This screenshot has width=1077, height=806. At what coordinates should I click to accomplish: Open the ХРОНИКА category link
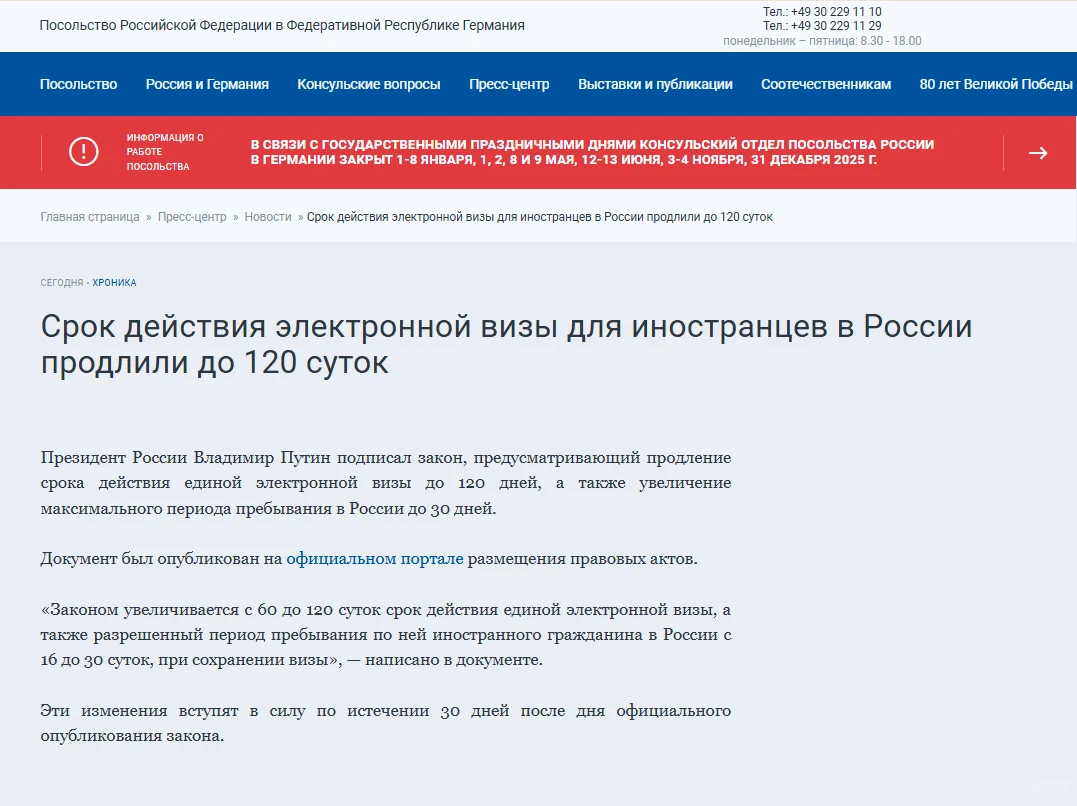coord(115,282)
